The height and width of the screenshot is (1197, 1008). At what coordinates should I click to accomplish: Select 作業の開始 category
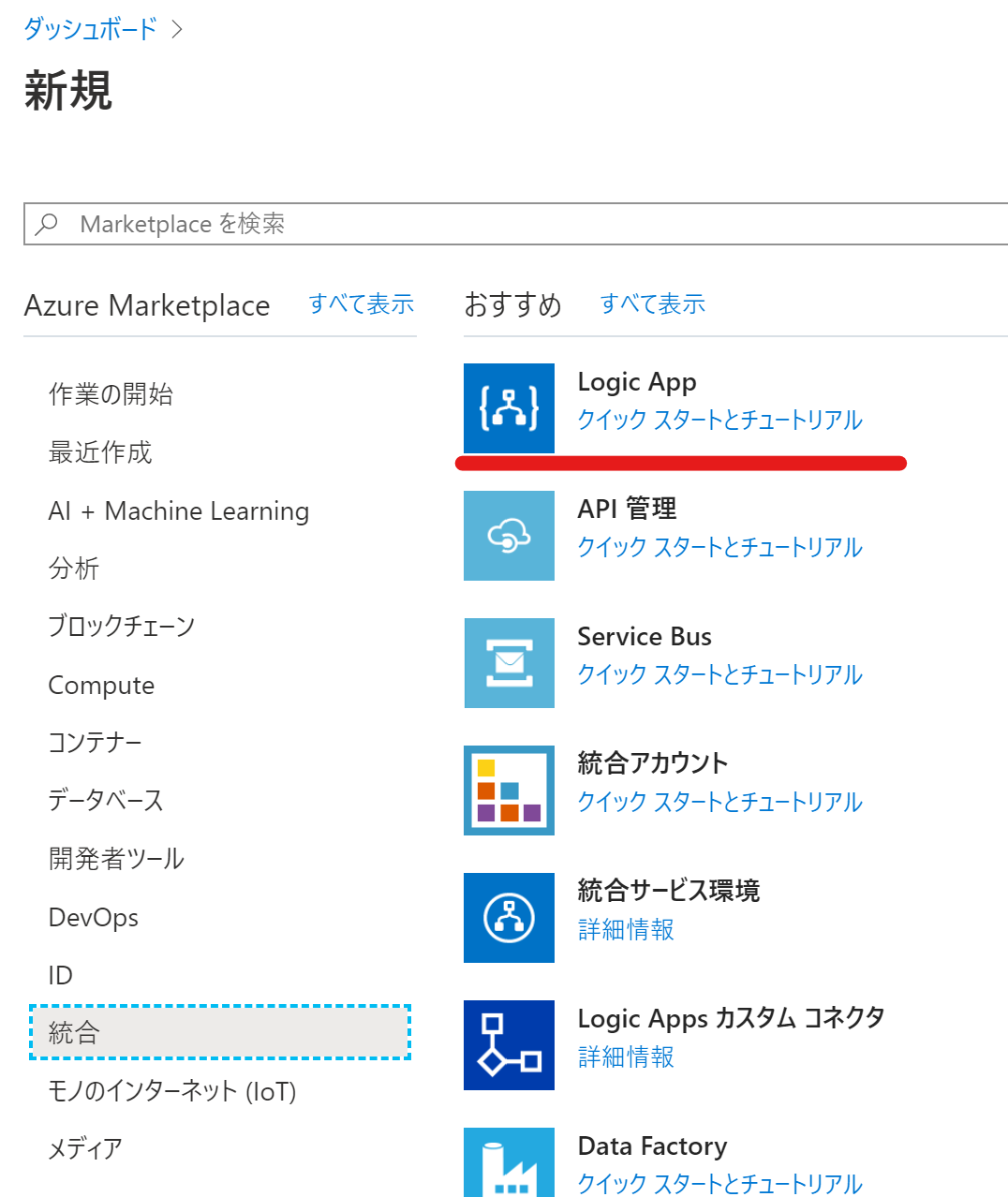(x=111, y=394)
